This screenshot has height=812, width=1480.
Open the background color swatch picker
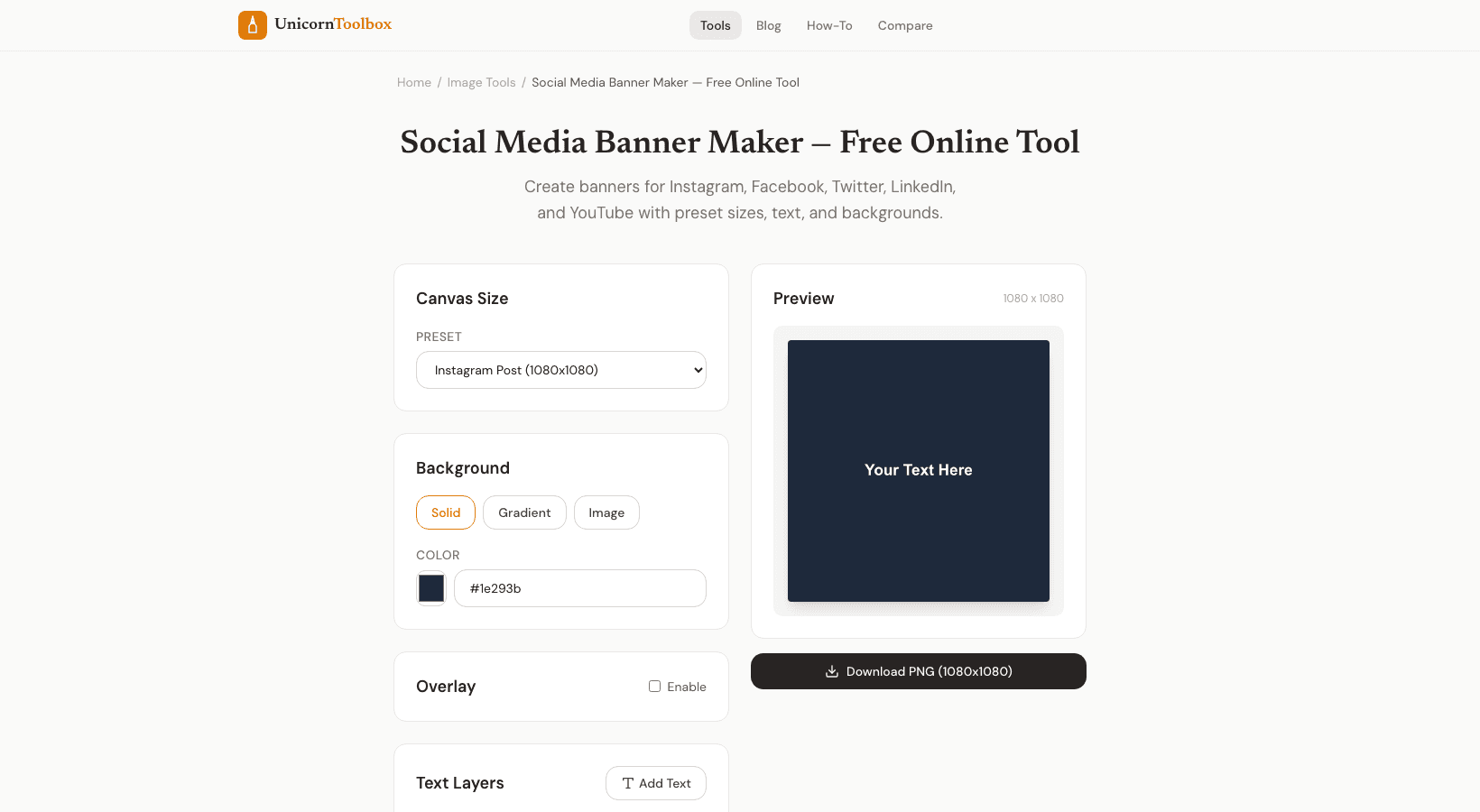[431, 588]
